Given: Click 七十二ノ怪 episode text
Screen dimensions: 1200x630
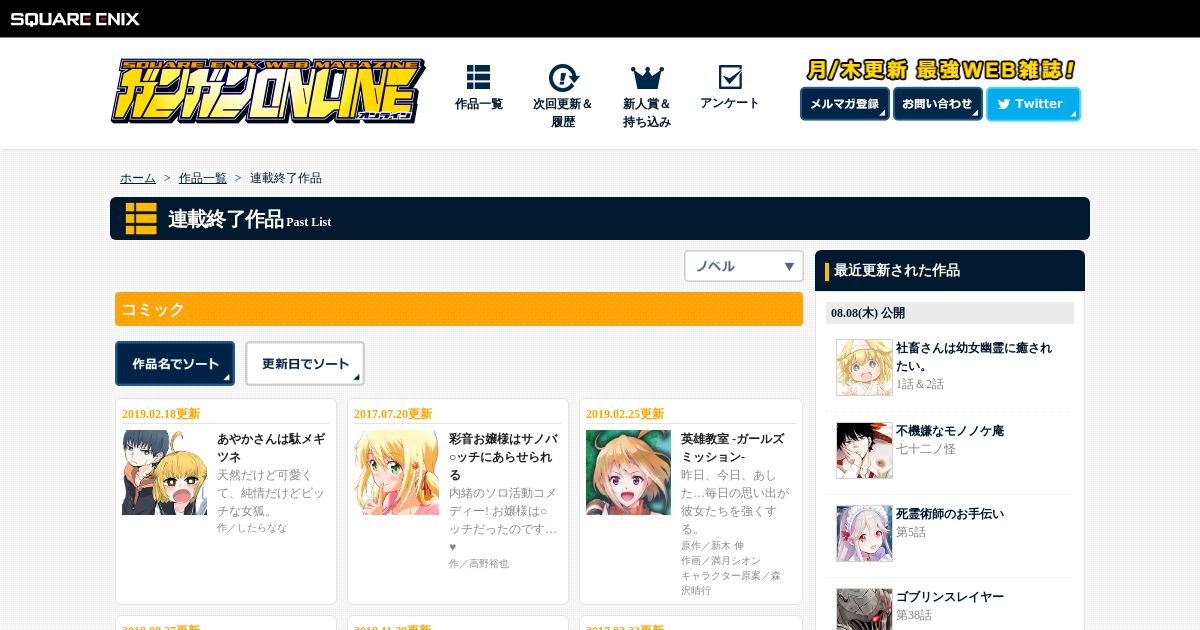Looking at the screenshot, I should pyautogui.click(x=926, y=449).
